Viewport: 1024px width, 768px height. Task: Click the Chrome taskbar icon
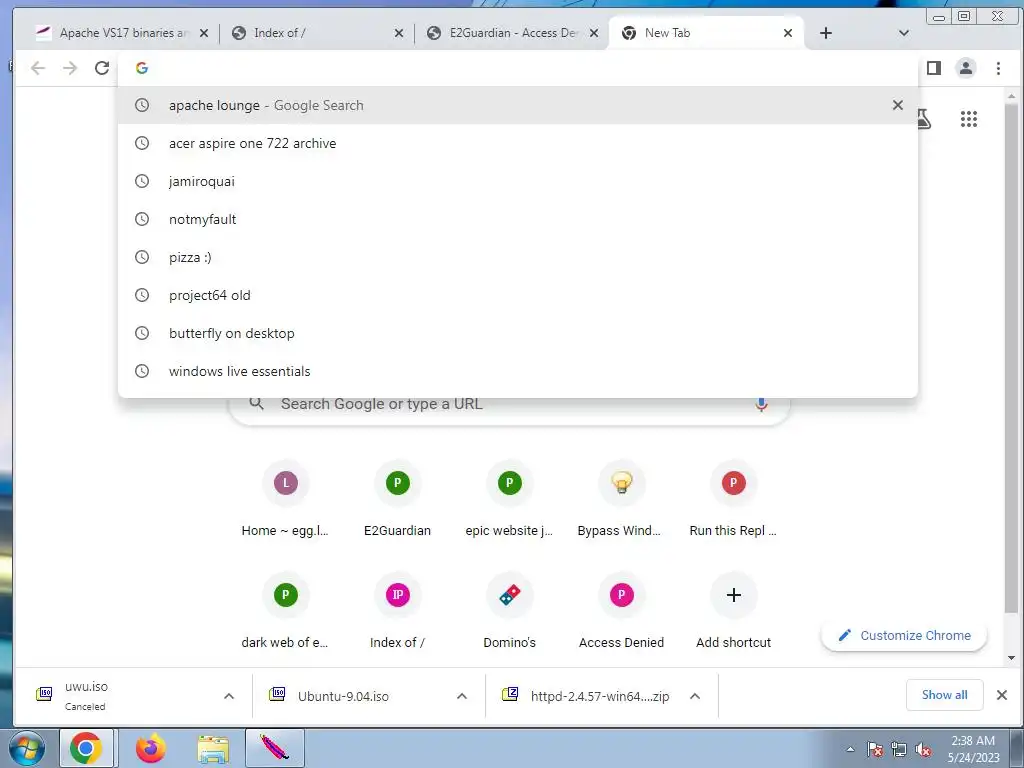click(x=86, y=748)
